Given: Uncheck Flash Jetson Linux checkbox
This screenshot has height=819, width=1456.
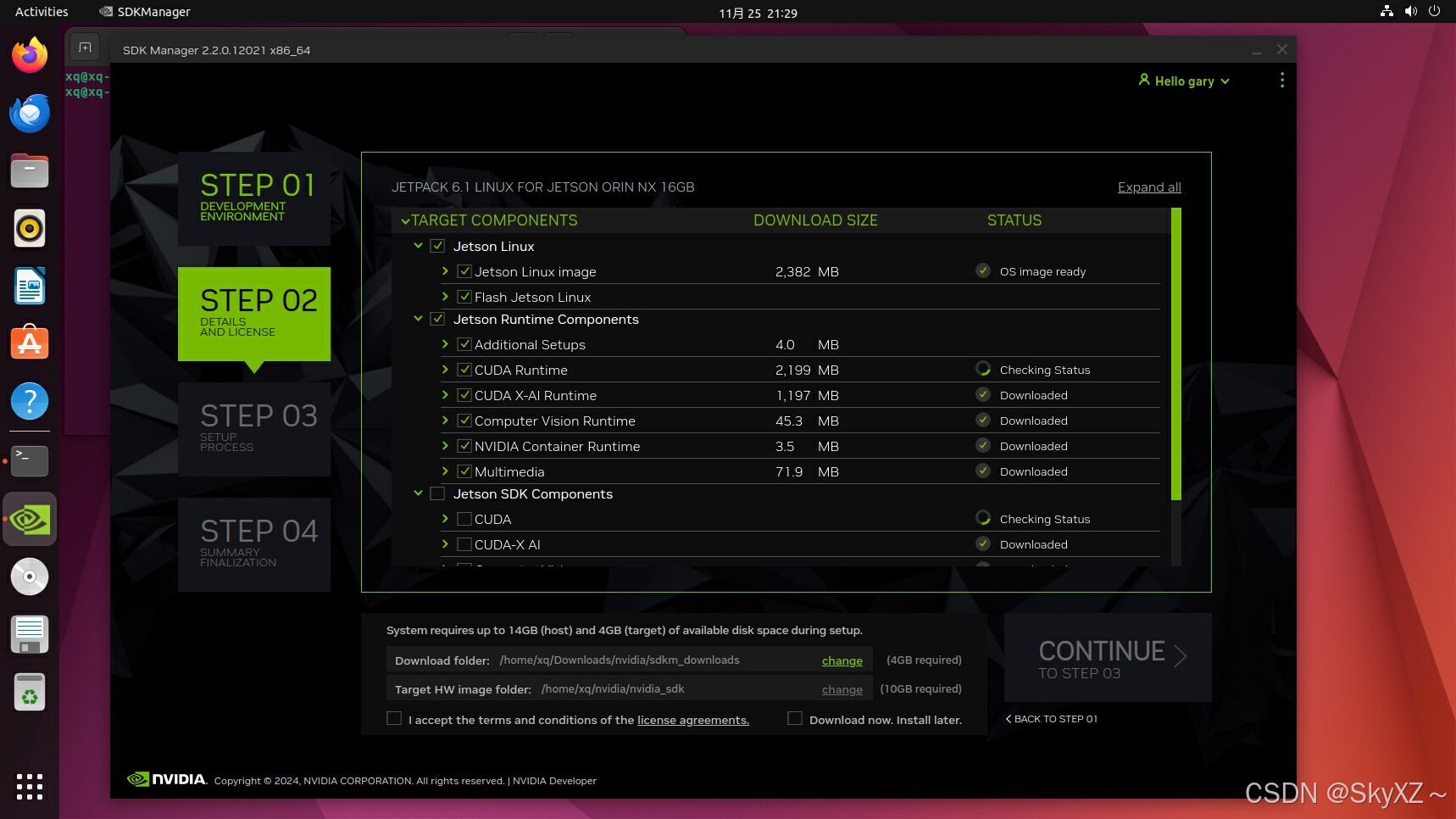Looking at the screenshot, I should [x=464, y=297].
